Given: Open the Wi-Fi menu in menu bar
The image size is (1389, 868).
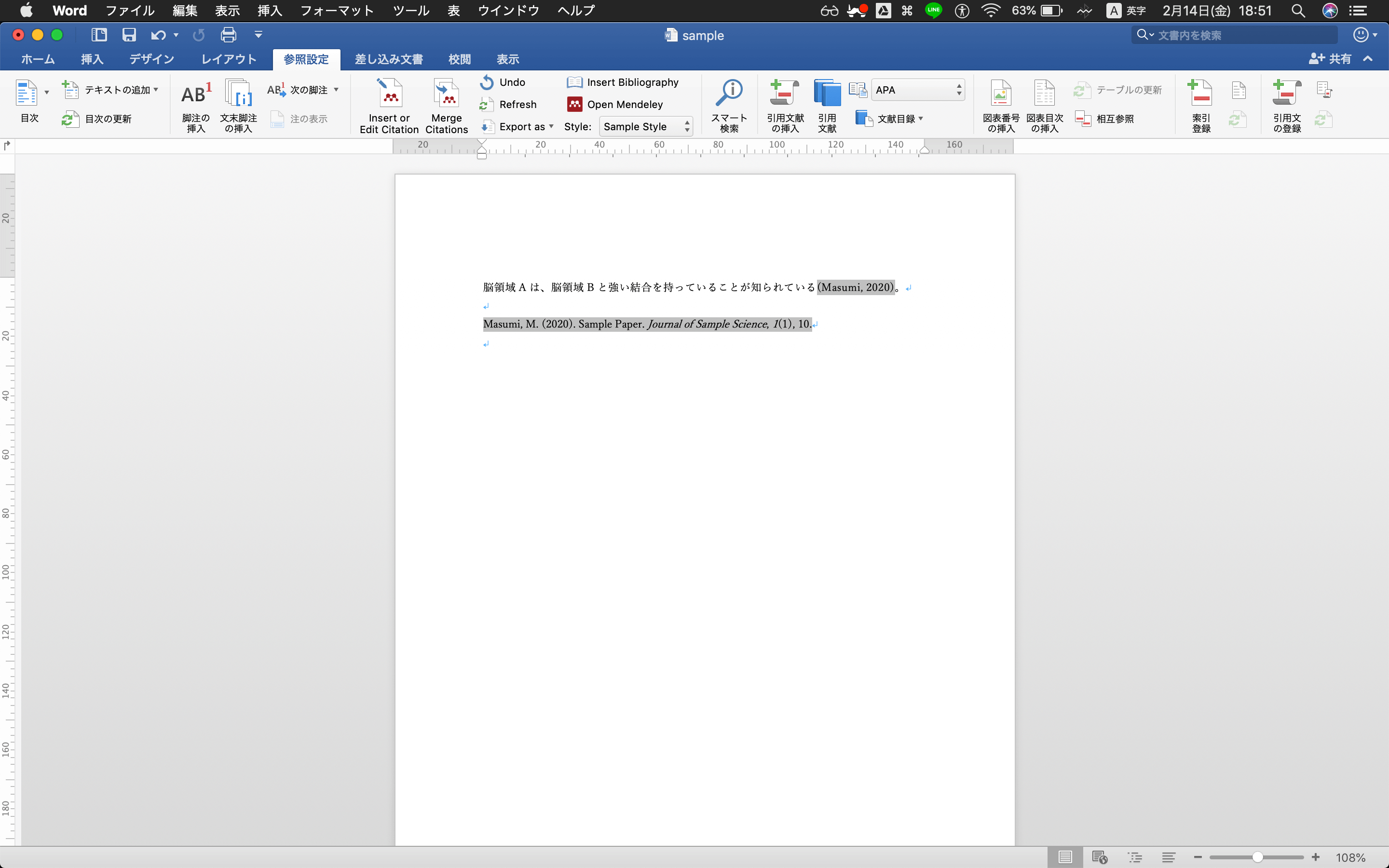Looking at the screenshot, I should (x=991, y=10).
